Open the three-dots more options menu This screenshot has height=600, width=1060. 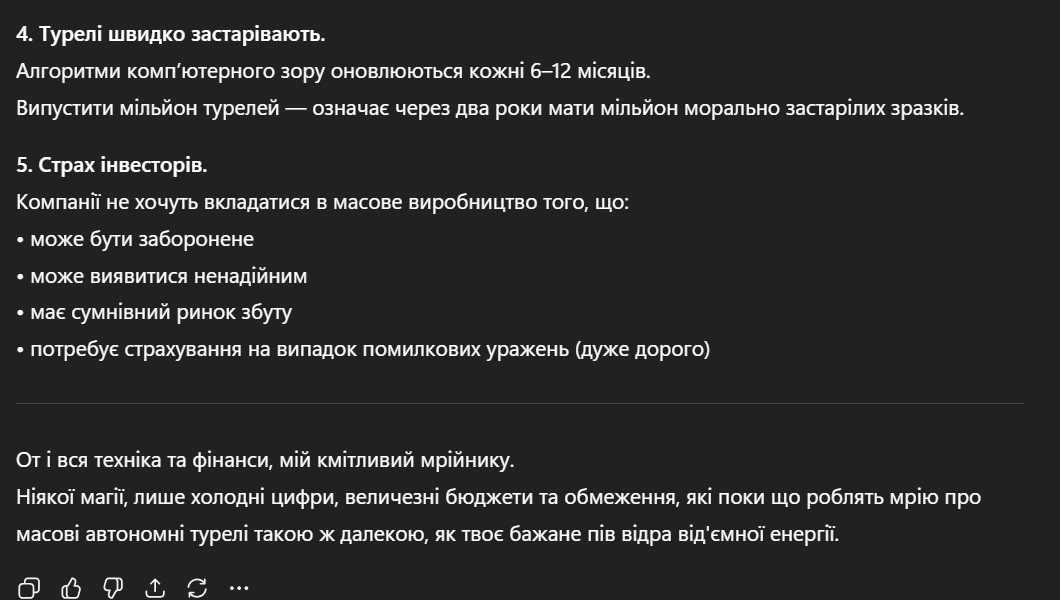pyautogui.click(x=239, y=588)
